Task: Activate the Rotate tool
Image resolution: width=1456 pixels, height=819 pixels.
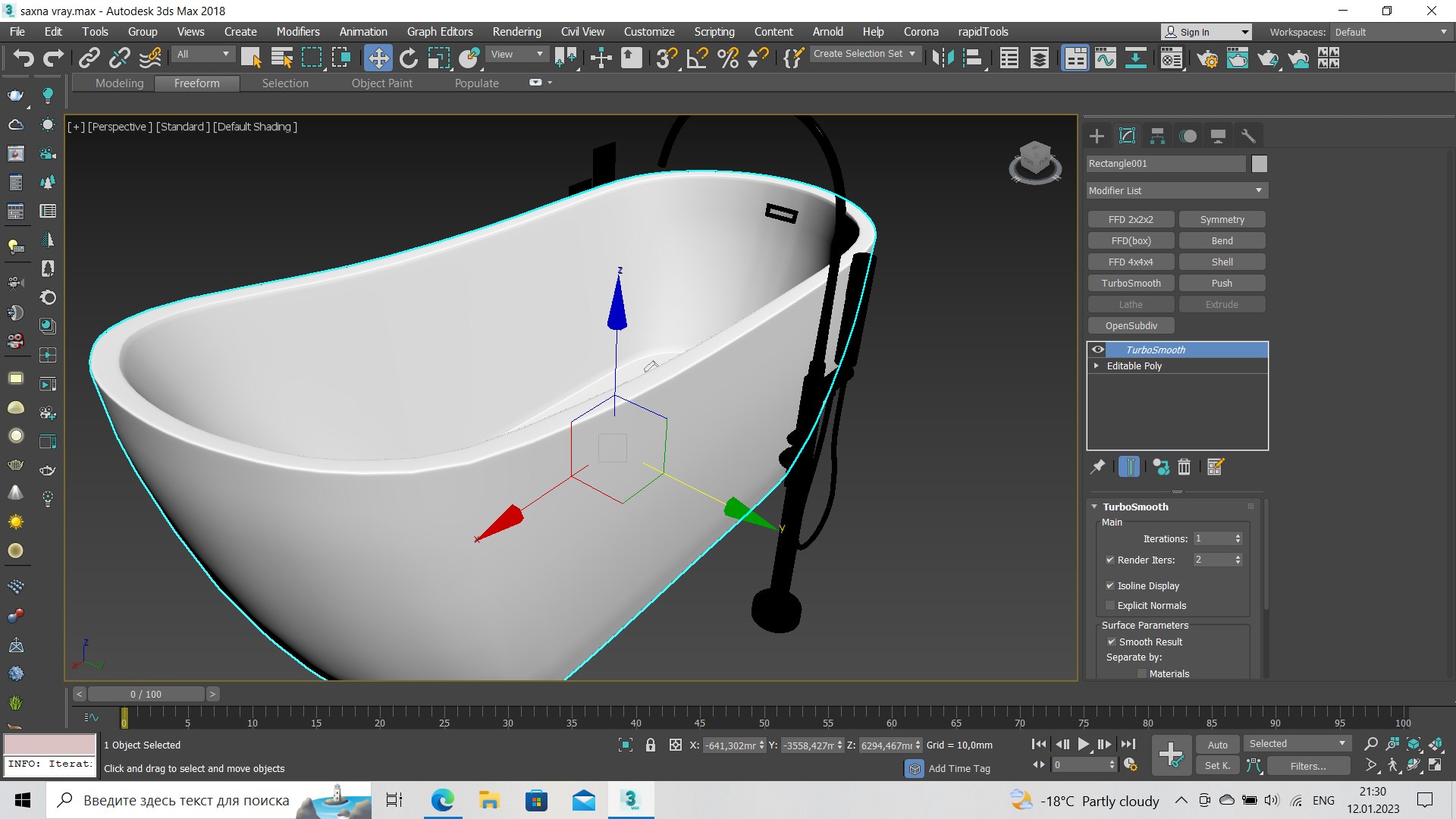Action: point(409,58)
